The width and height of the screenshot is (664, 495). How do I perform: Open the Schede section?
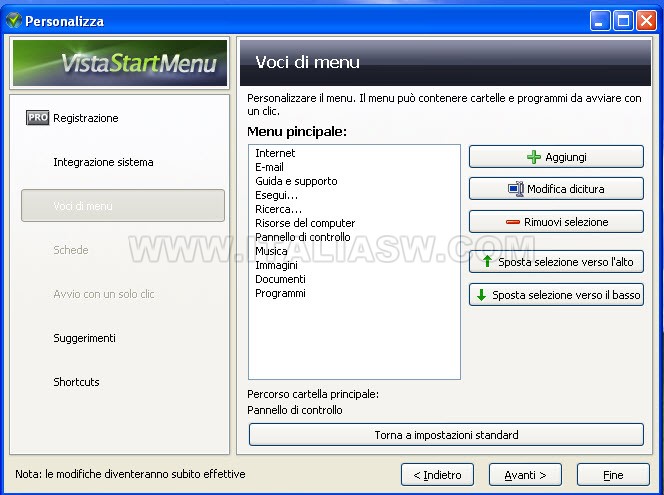[71, 250]
